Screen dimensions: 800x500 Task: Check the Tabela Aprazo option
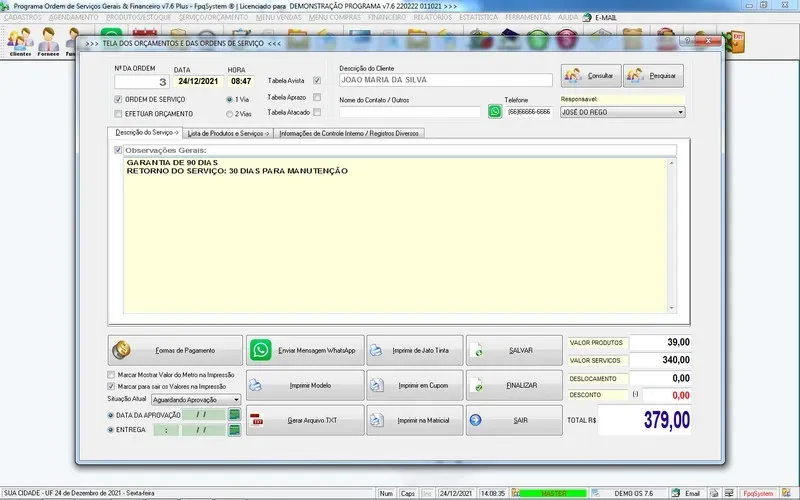tap(317, 97)
